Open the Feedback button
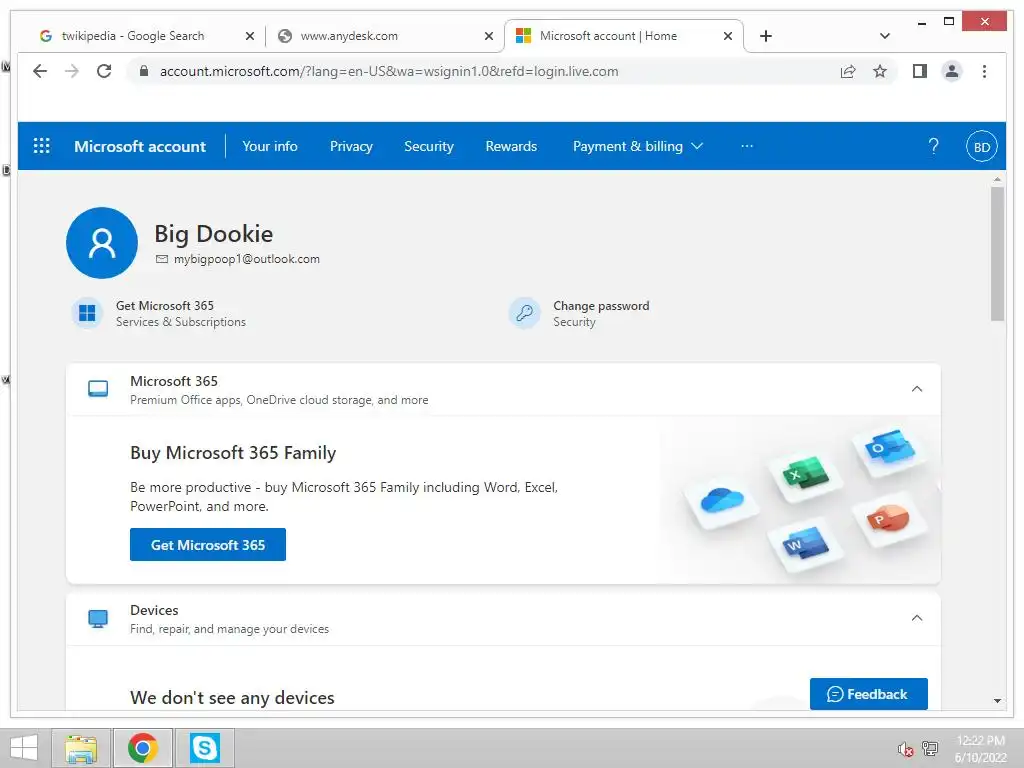1024x768 pixels. [869, 694]
